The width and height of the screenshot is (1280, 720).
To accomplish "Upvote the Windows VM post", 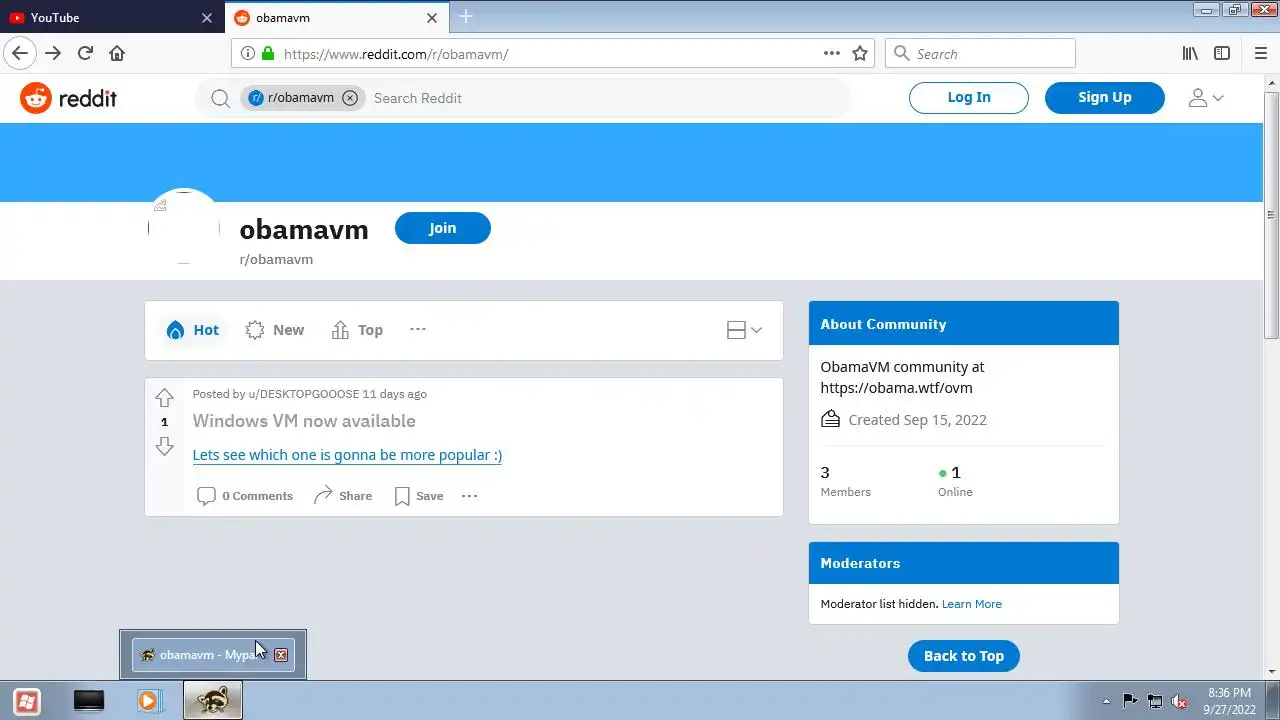I will 165,398.
